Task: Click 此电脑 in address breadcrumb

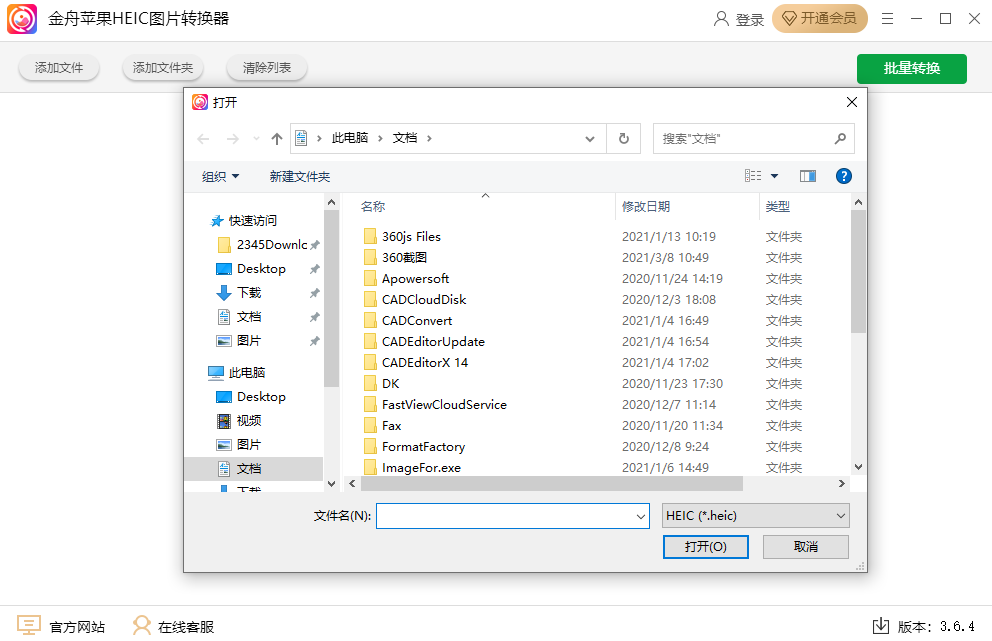Action: coord(350,138)
